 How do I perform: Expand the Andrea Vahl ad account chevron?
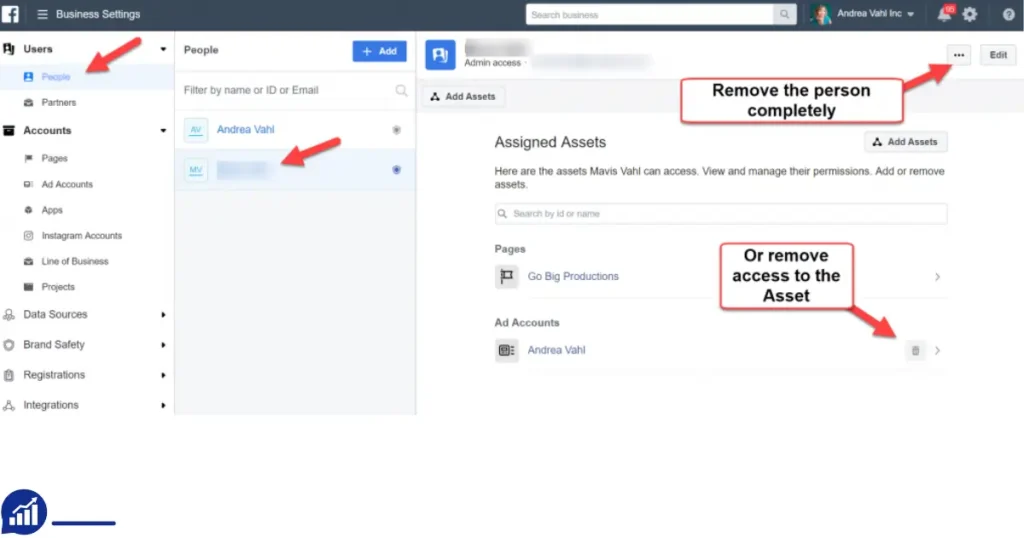tap(937, 351)
